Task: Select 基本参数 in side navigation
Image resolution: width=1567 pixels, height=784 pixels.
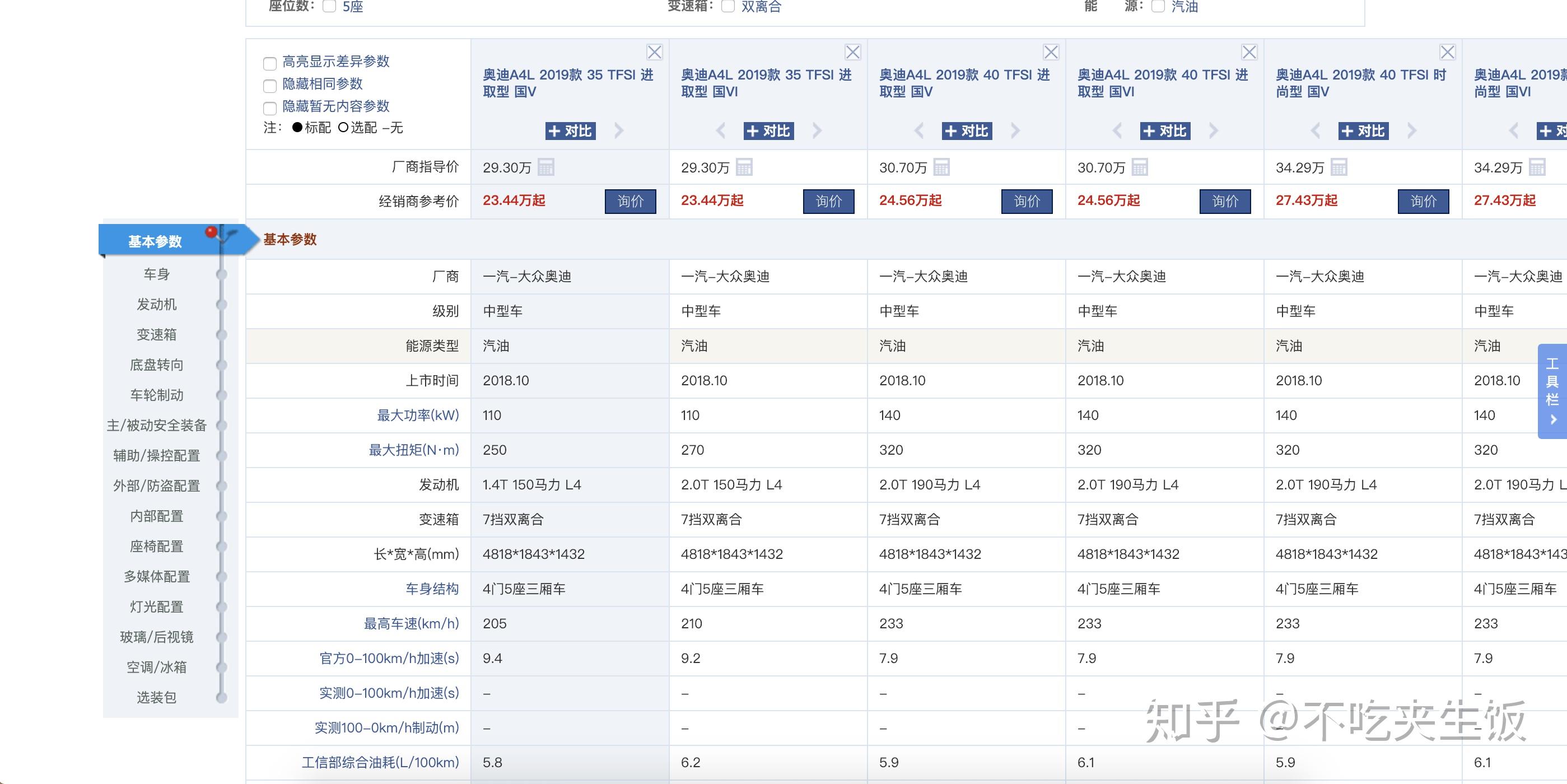Action: [x=155, y=241]
